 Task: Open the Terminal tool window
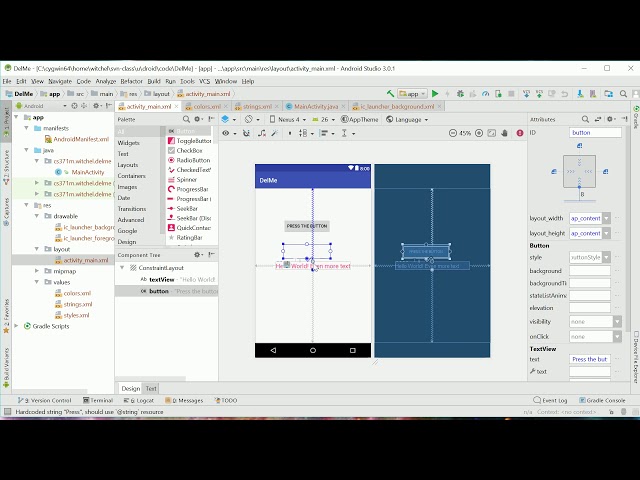coord(98,400)
